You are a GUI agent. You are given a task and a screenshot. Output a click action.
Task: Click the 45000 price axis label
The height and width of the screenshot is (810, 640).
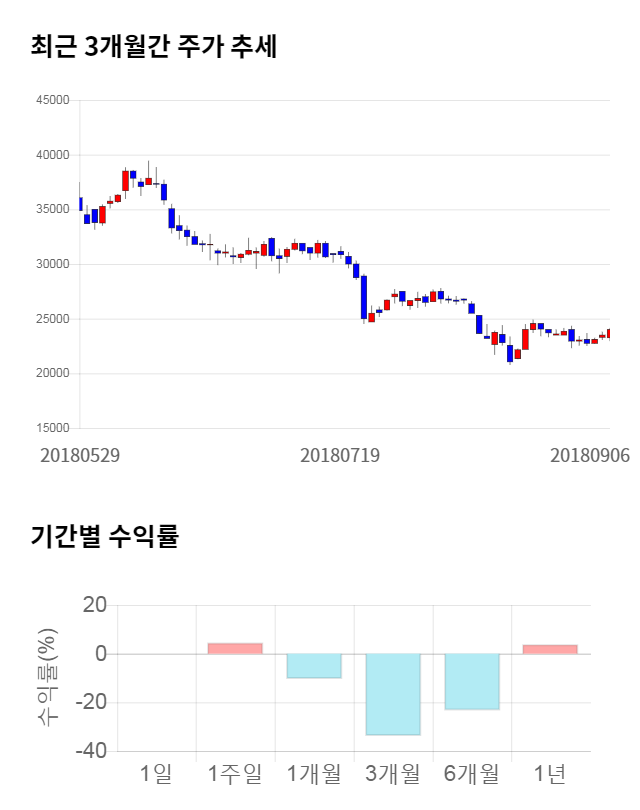point(52,100)
